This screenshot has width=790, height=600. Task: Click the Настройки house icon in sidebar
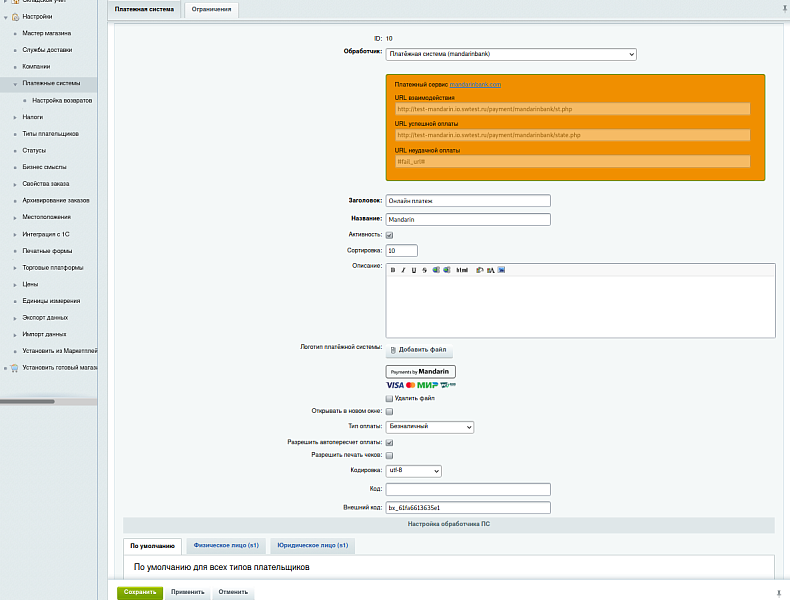(15, 17)
